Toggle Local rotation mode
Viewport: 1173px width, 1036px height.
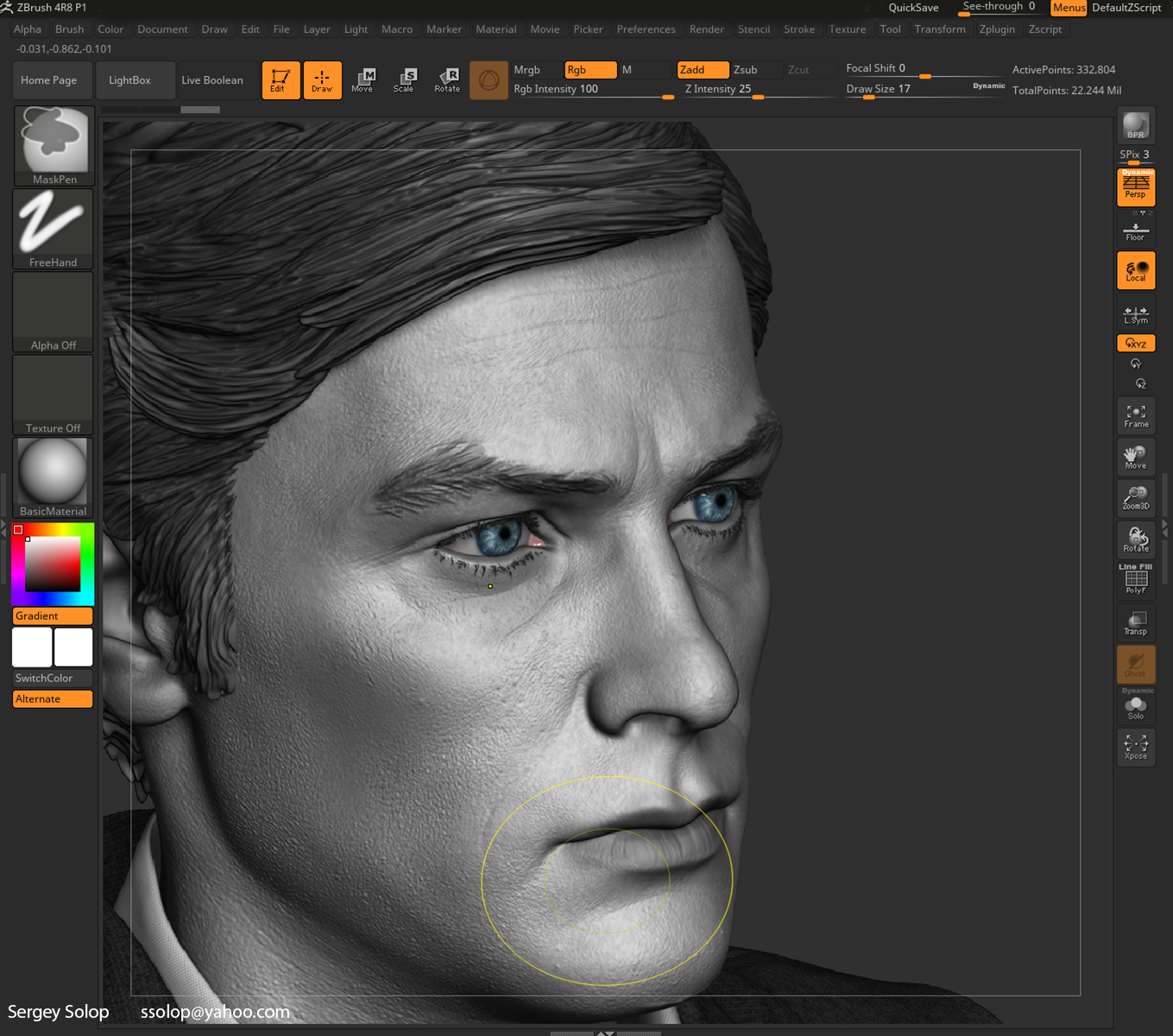click(x=1136, y=271)
